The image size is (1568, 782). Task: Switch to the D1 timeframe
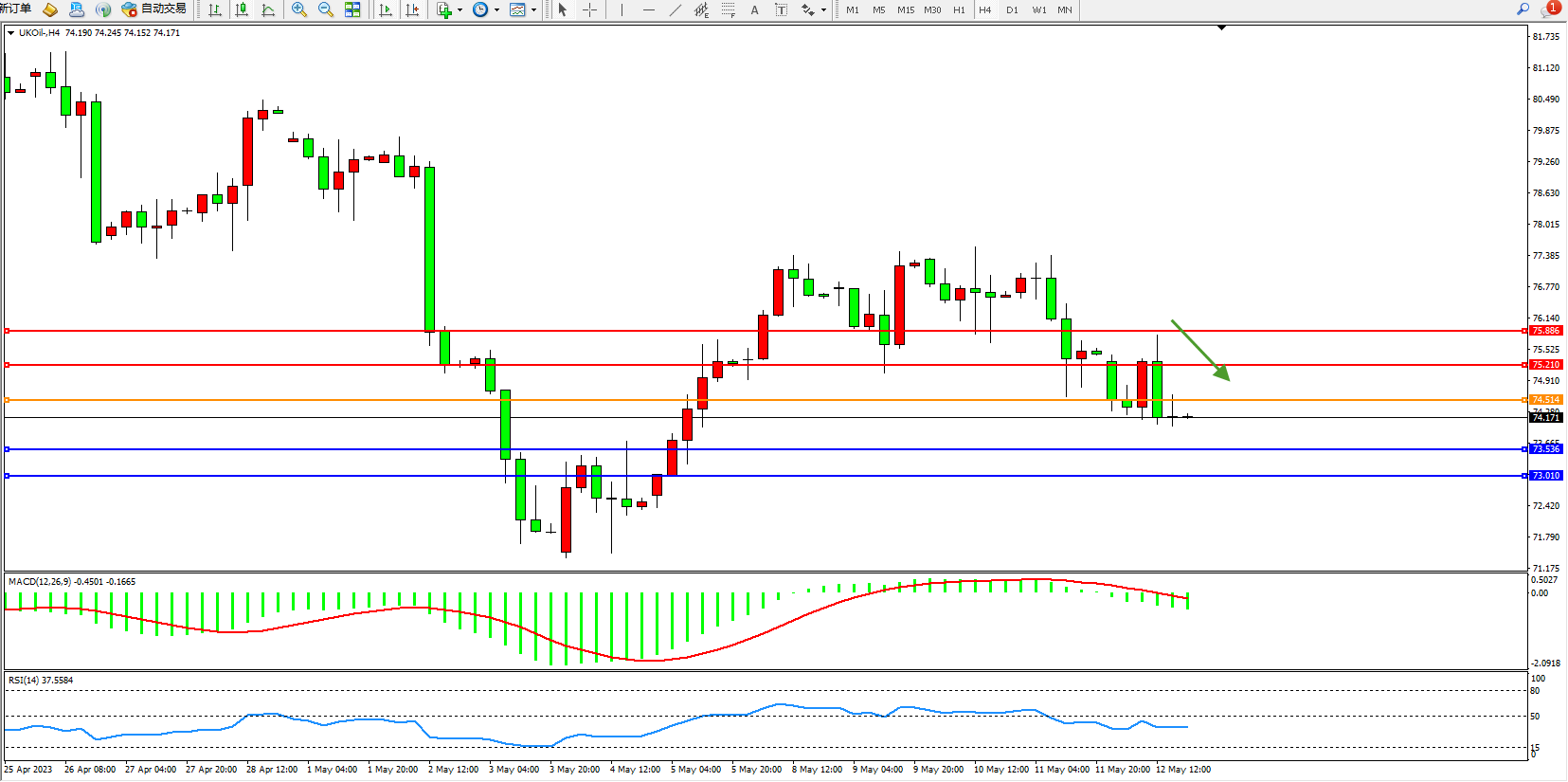[1012, 9]
